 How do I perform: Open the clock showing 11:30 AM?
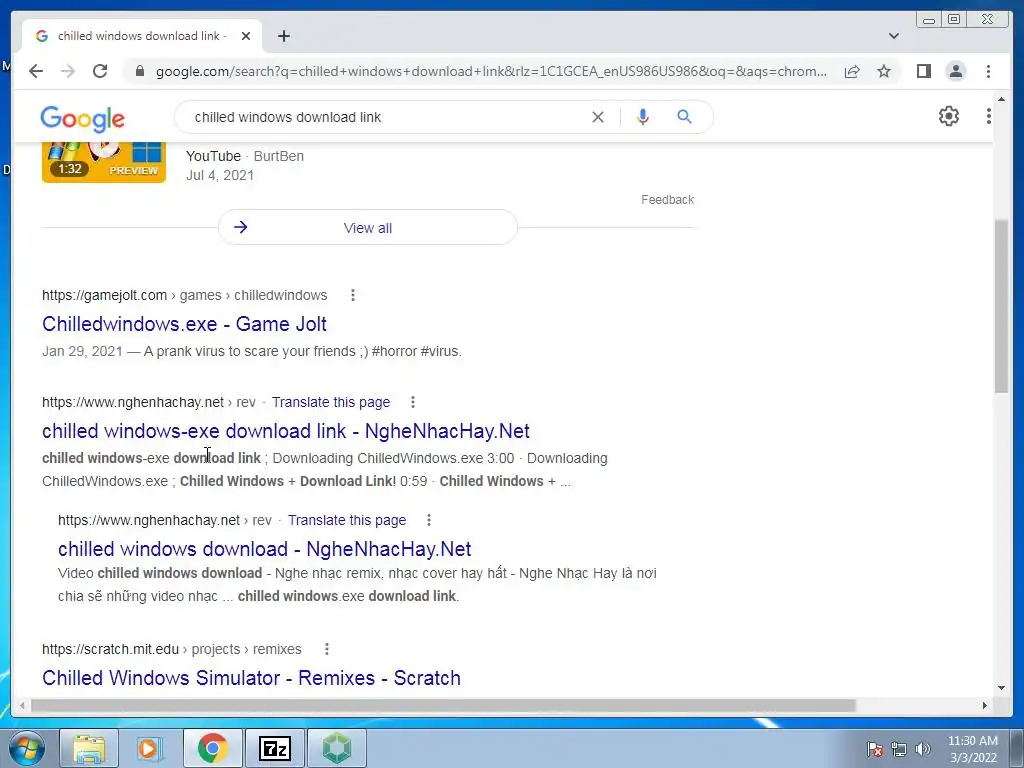[x=973, y=749]
